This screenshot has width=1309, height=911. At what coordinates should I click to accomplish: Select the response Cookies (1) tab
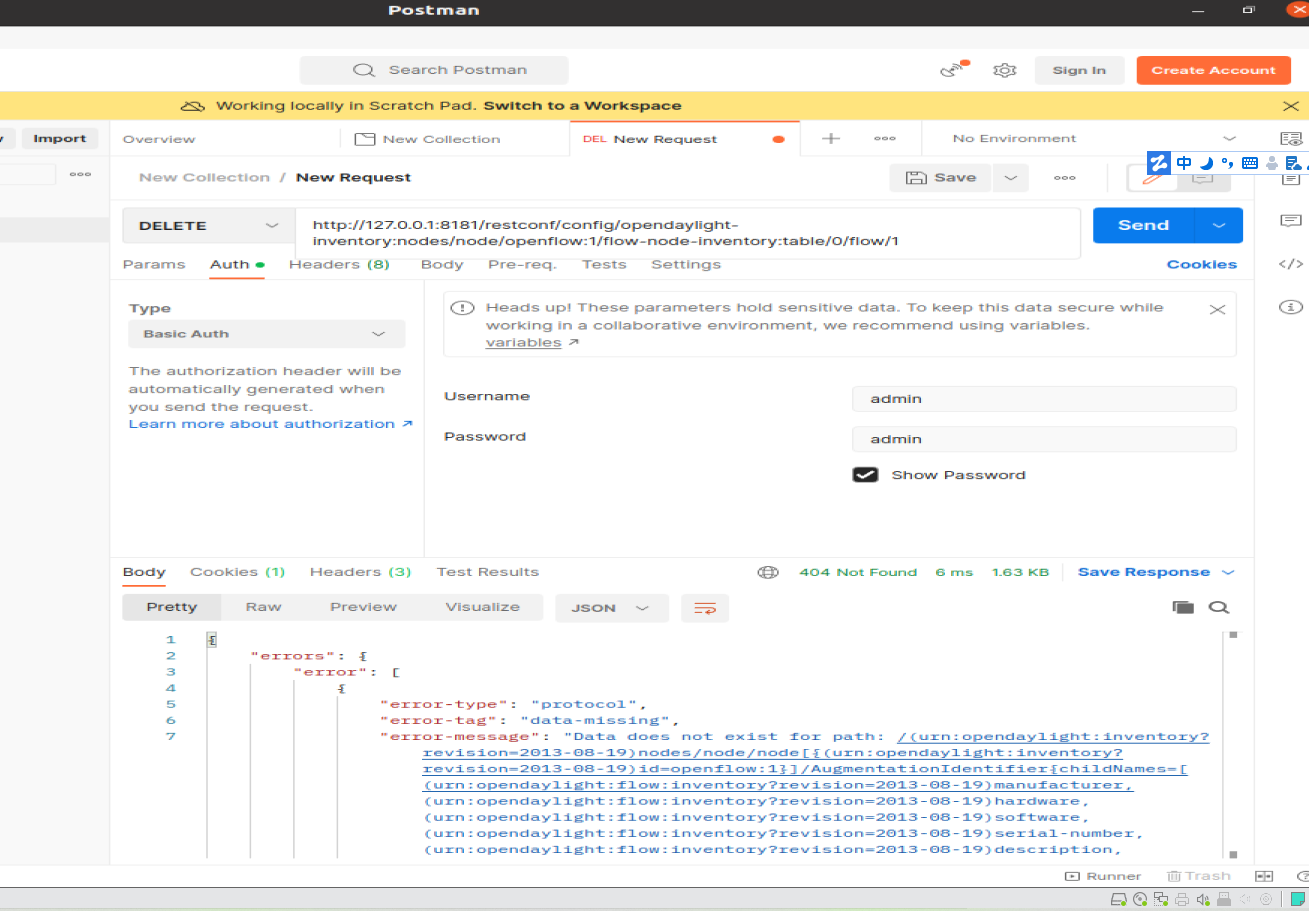coord(238,572)
